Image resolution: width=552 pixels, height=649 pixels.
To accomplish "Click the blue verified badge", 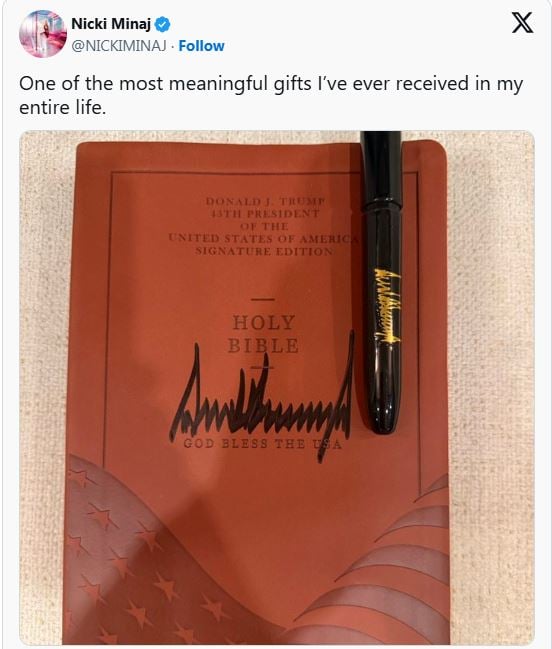I will tap(162, 24).
